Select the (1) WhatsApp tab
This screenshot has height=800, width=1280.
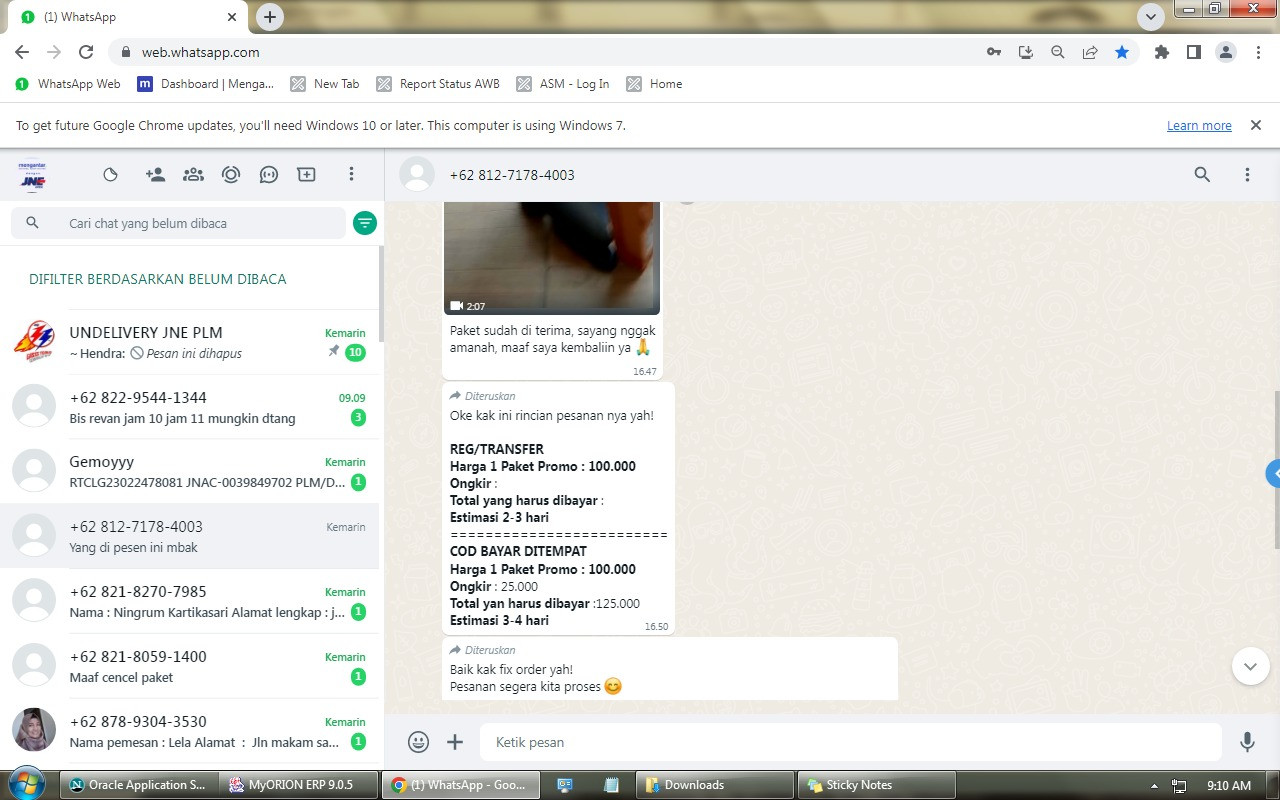click(128, 17)
